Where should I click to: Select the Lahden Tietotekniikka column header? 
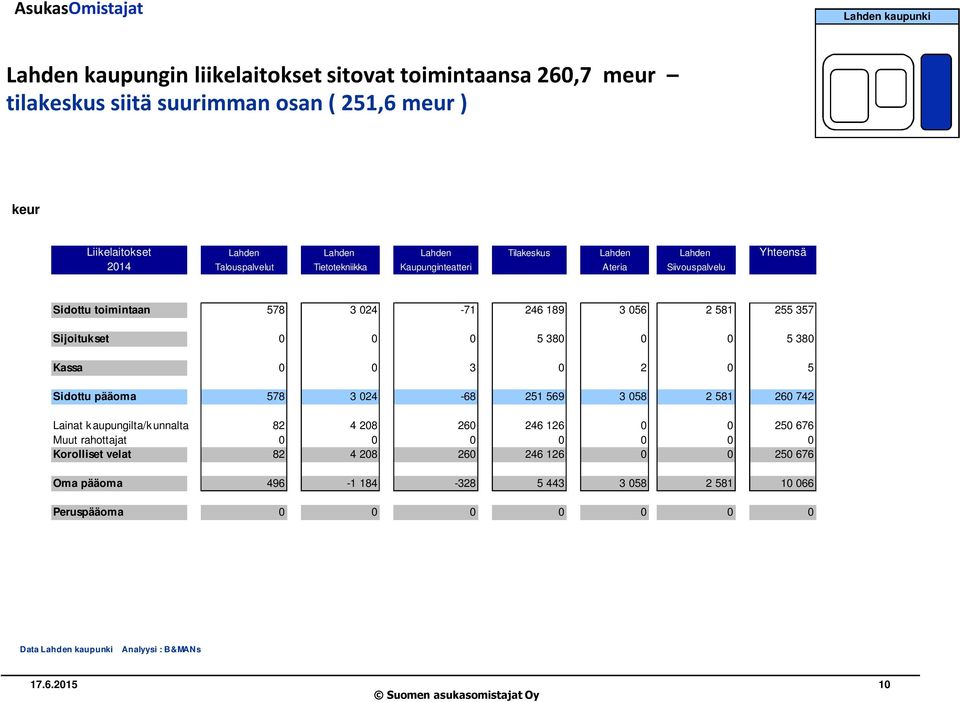click(x=340, y=260)
